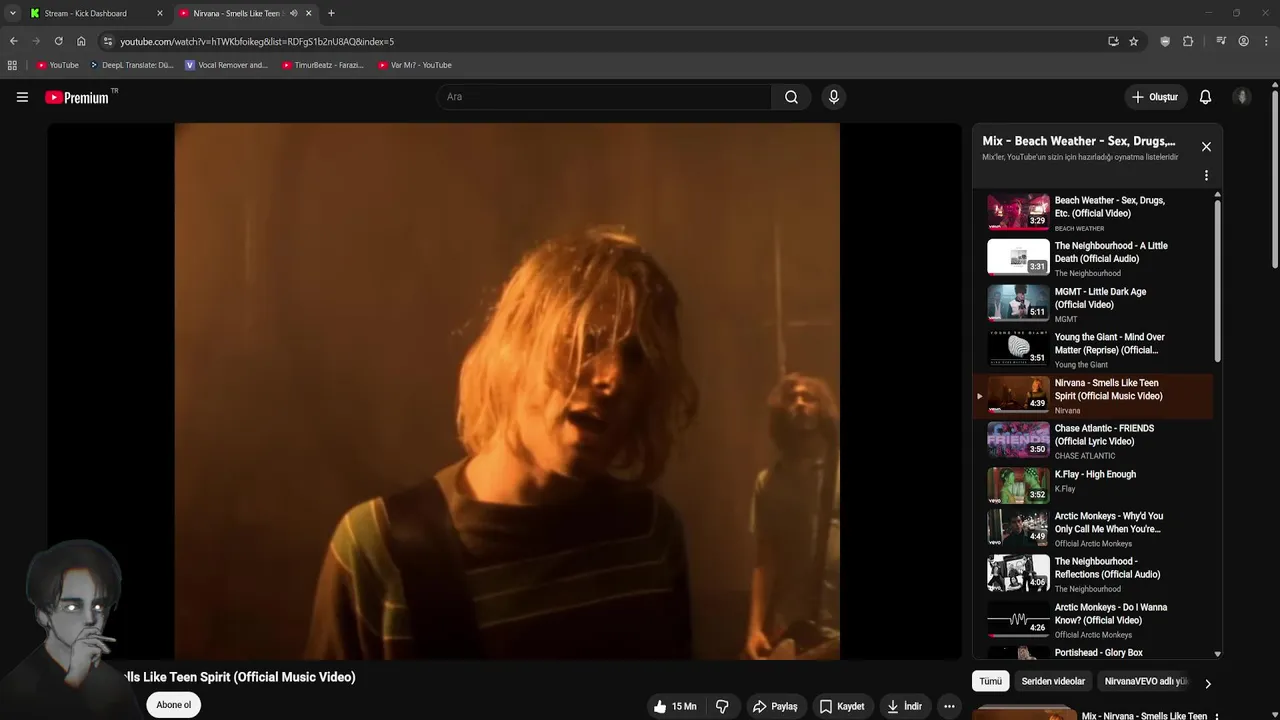Image resolution: width=1280 pixels, height=720 pixels.
Task: Play Portishead - Glory Box
Action: [x=1094, y=652]
